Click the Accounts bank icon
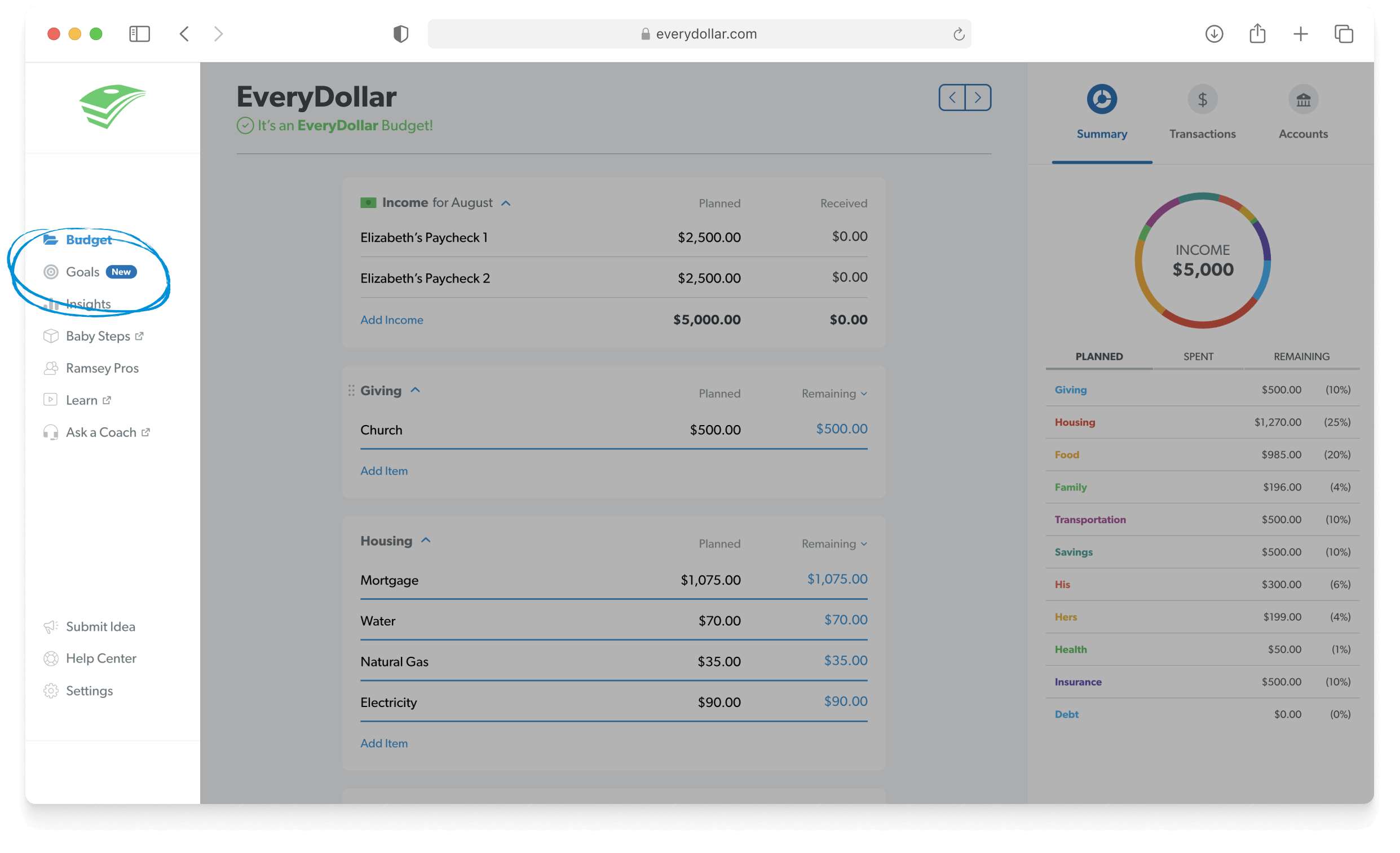The width and height of the screenshot is (1400, 853). tap(1303, 99)
